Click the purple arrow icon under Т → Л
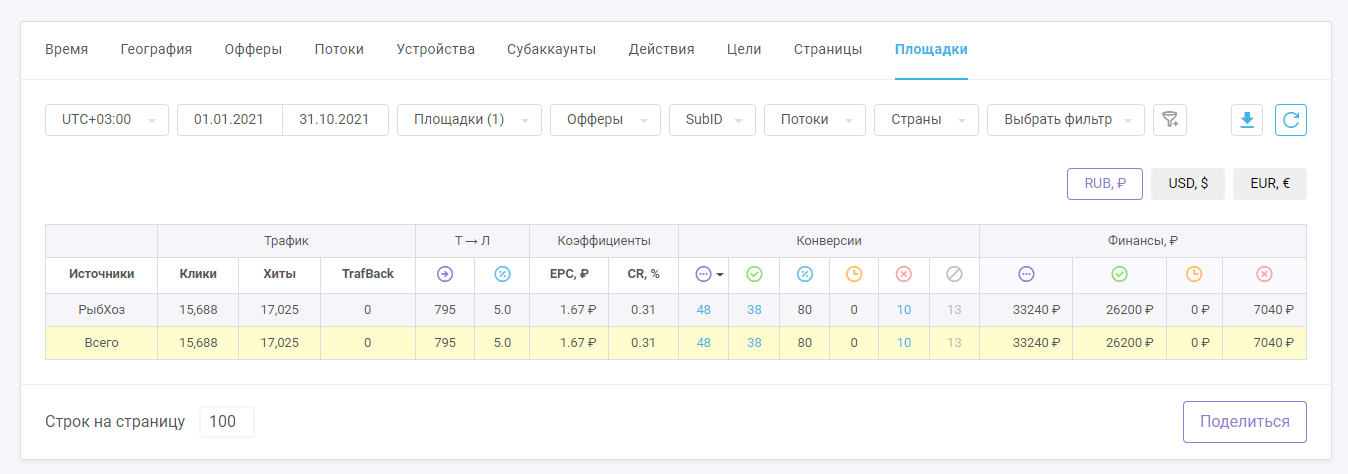Image resolution: width=1348 pixels, height=474 pixels. [x=445, y=274]
